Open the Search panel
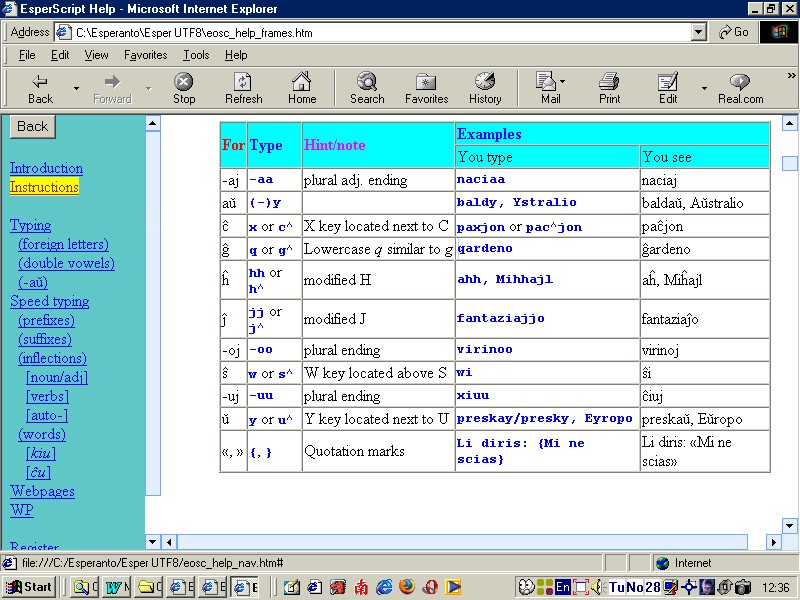Image resolution: width=800 pixels, height=600 pixels. (x=366, y=88)
